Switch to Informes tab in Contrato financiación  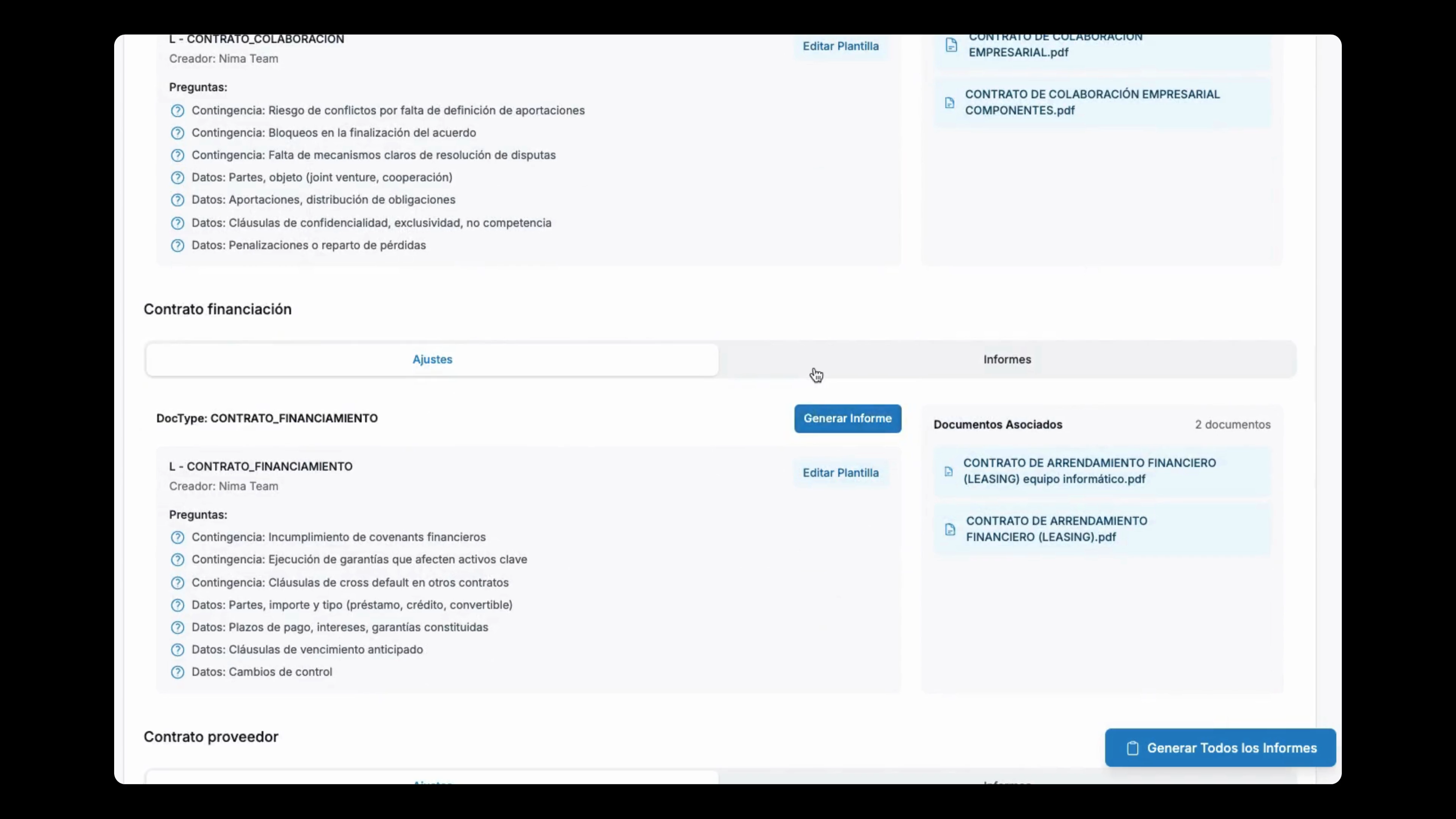pyautogui.click(x=1007, y=359)
